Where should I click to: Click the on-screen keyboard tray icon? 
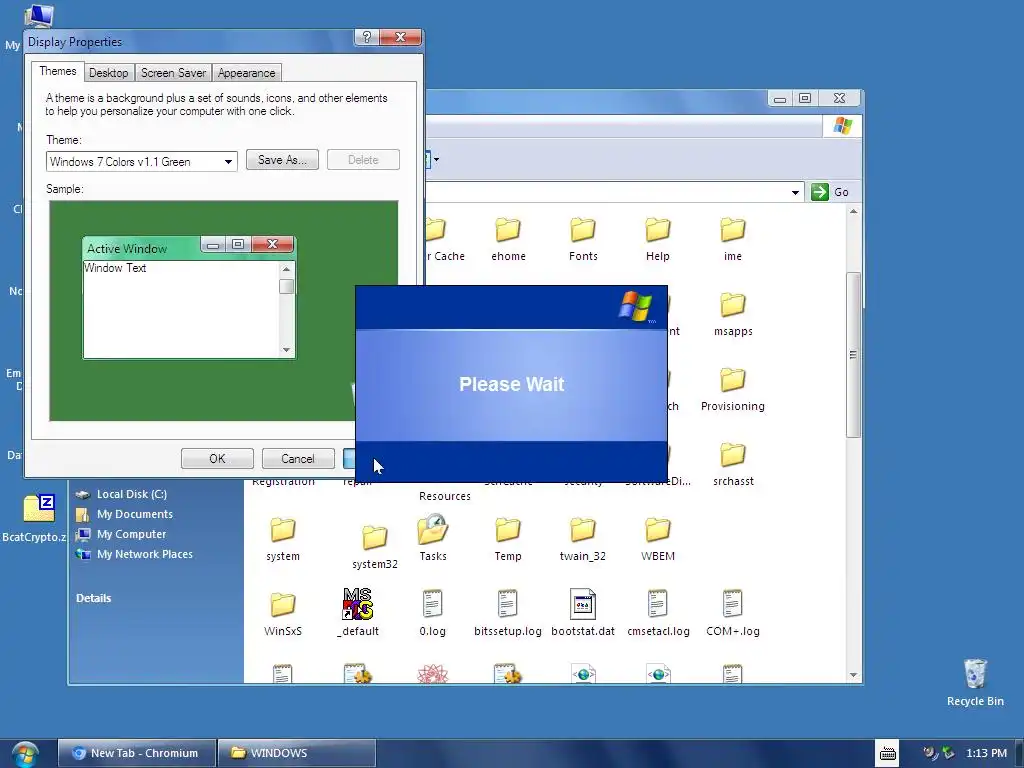888,753
